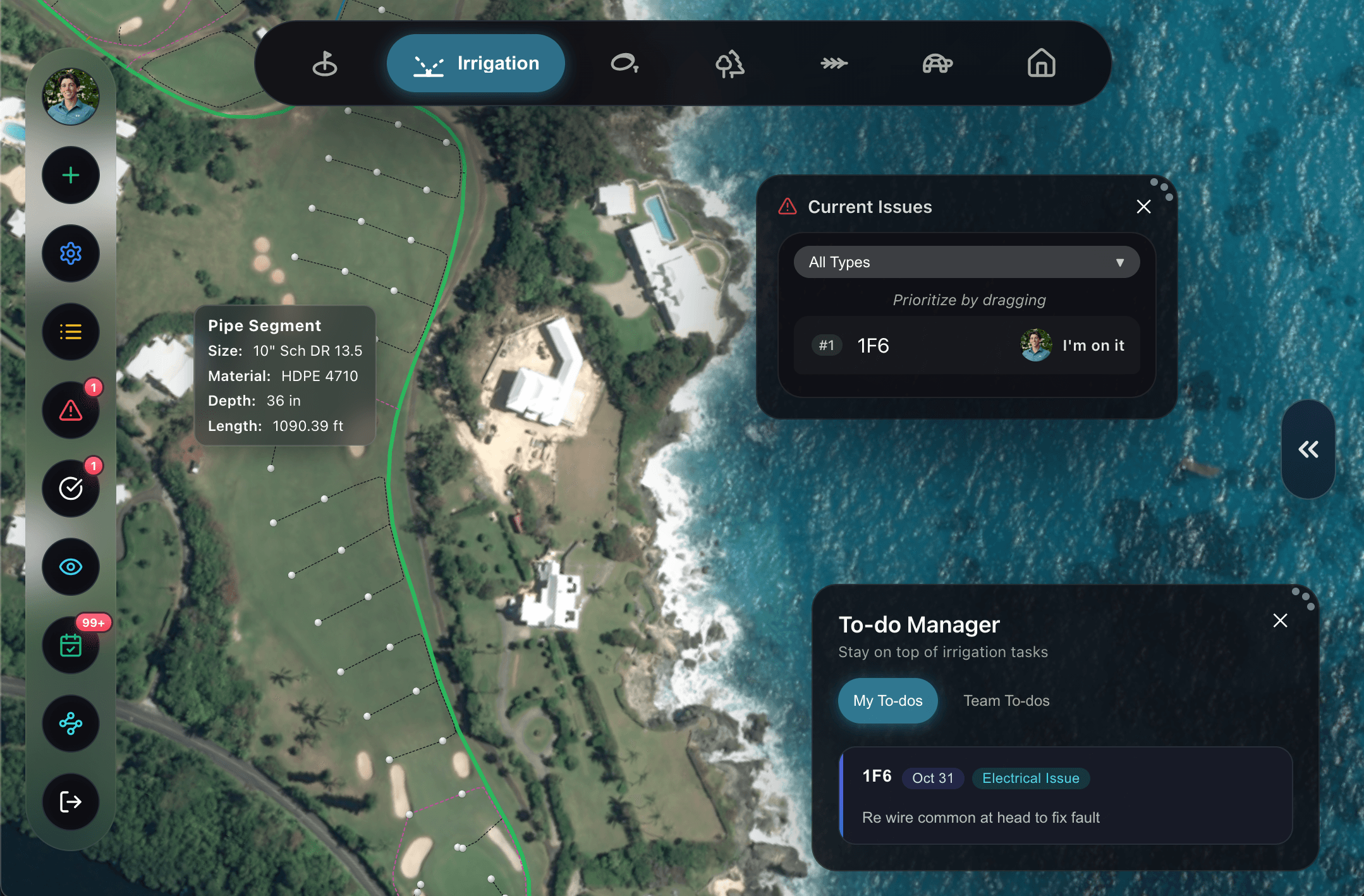Click the user profile photo

tap(71, 97)
